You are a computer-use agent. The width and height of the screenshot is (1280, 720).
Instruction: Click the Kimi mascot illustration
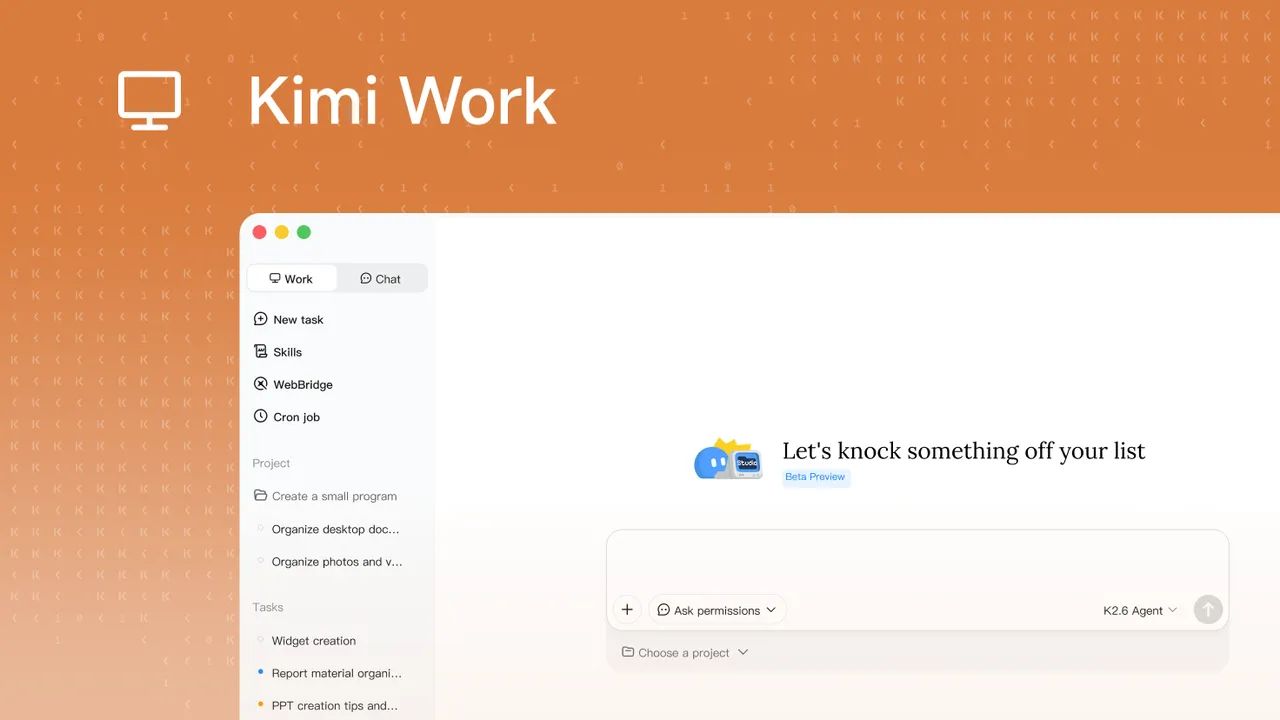pos(728,459)
